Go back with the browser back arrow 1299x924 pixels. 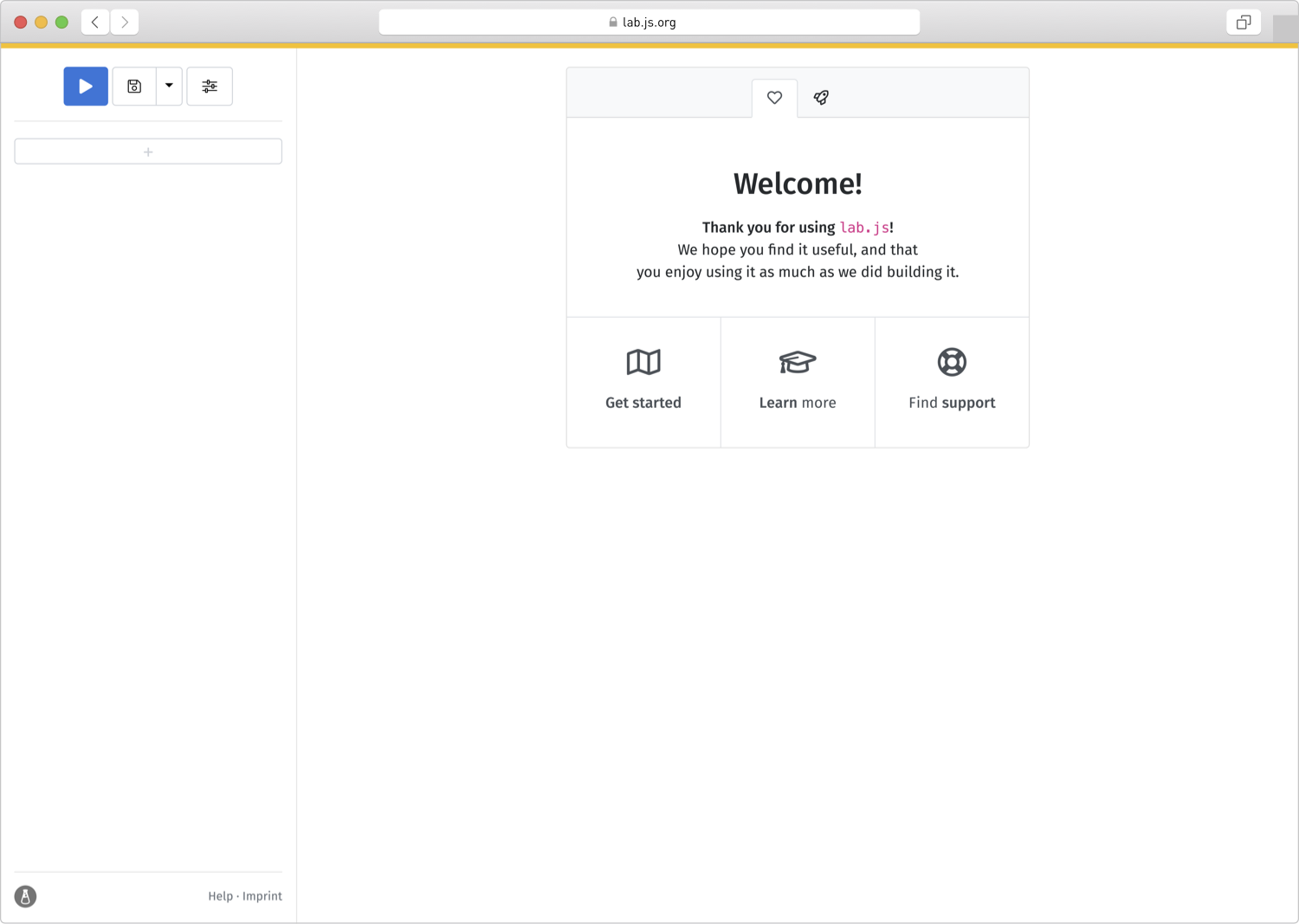click(95, 22)
